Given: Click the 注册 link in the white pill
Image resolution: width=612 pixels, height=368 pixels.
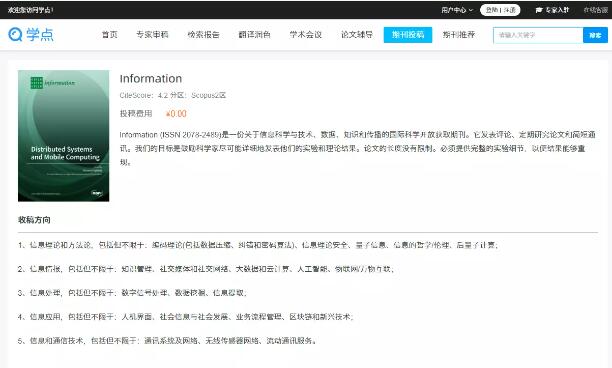Looking at the screenshot, I should click(x=510, y=10).
